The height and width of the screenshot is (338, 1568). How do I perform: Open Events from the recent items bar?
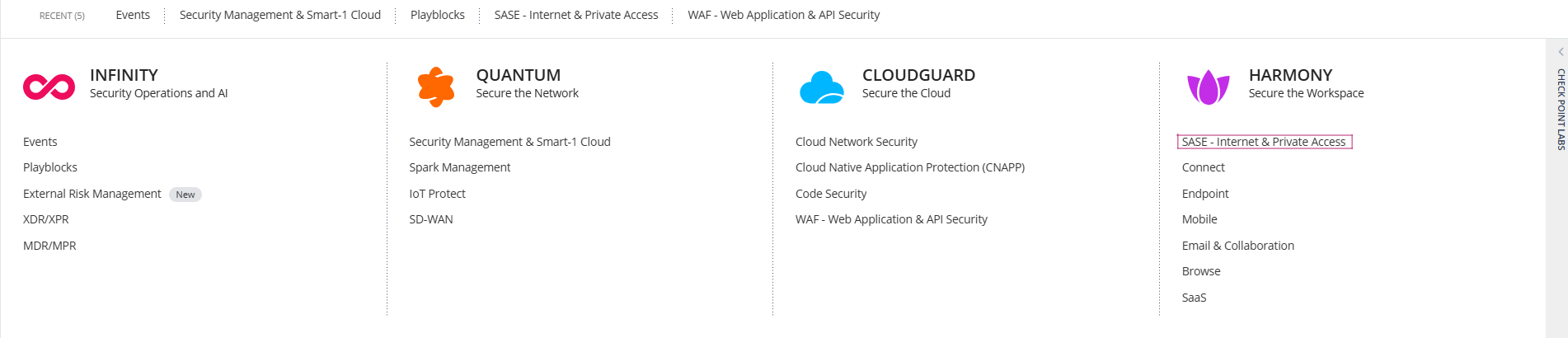133,15
